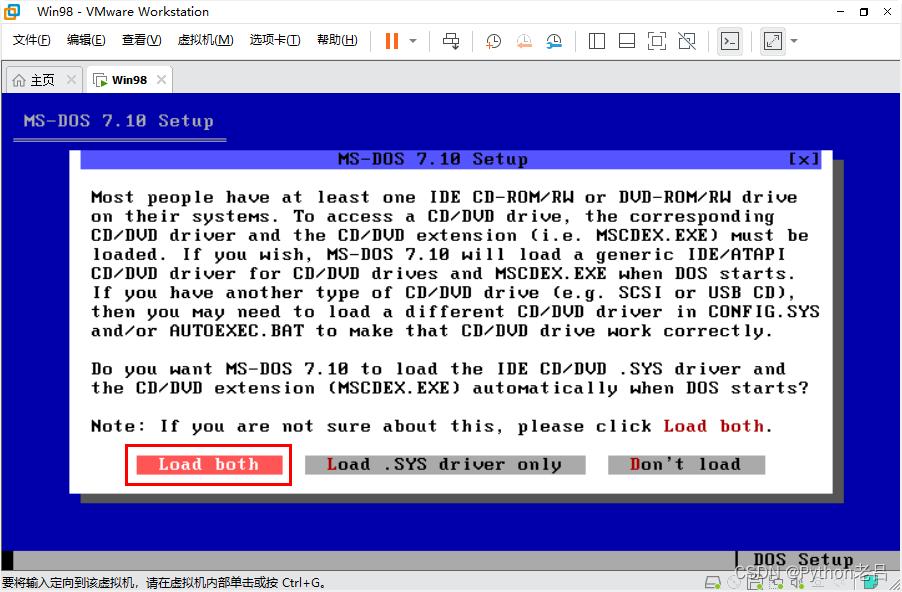Maximize the VMware Workstation window
This screenshot has height=592, width=902.
(863, 12)
